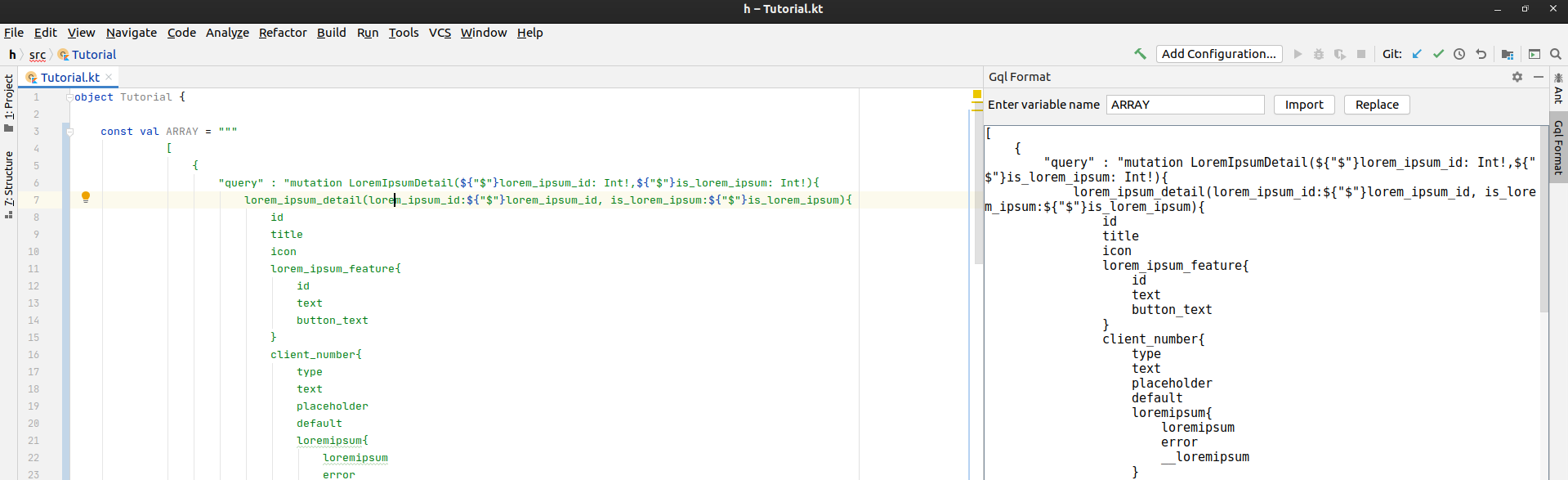Click the Git Commit green checkmark

(1438, 54)
